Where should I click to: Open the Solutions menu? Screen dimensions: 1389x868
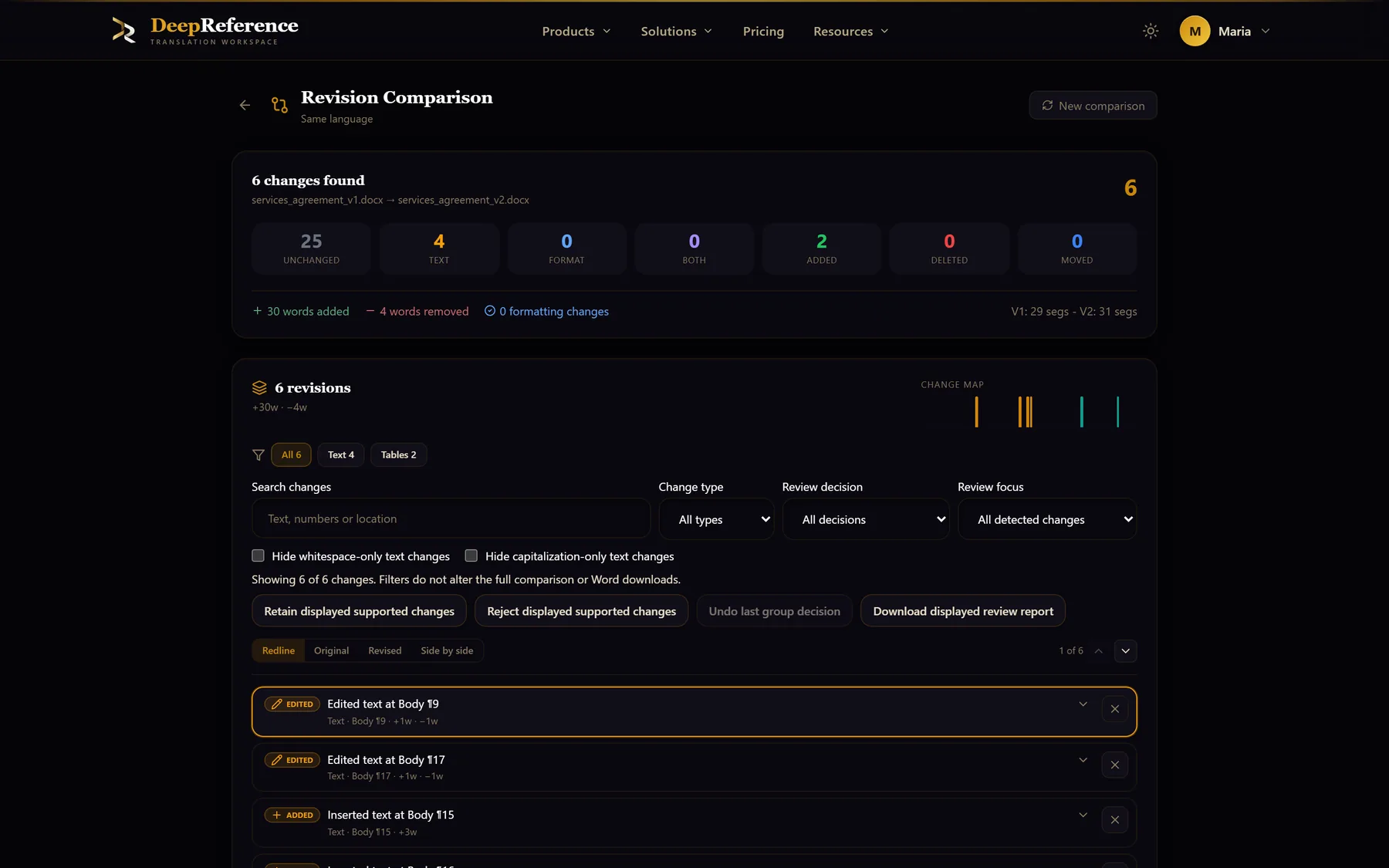(x=676, y=31)
